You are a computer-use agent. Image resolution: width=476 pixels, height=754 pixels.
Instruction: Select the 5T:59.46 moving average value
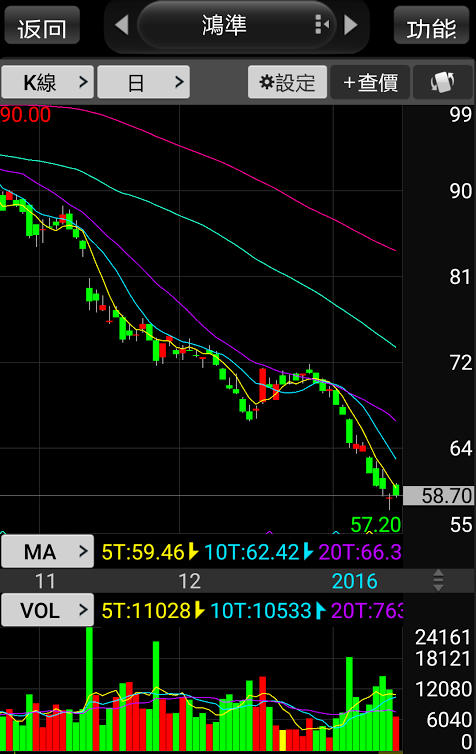(x=143, y=552)
